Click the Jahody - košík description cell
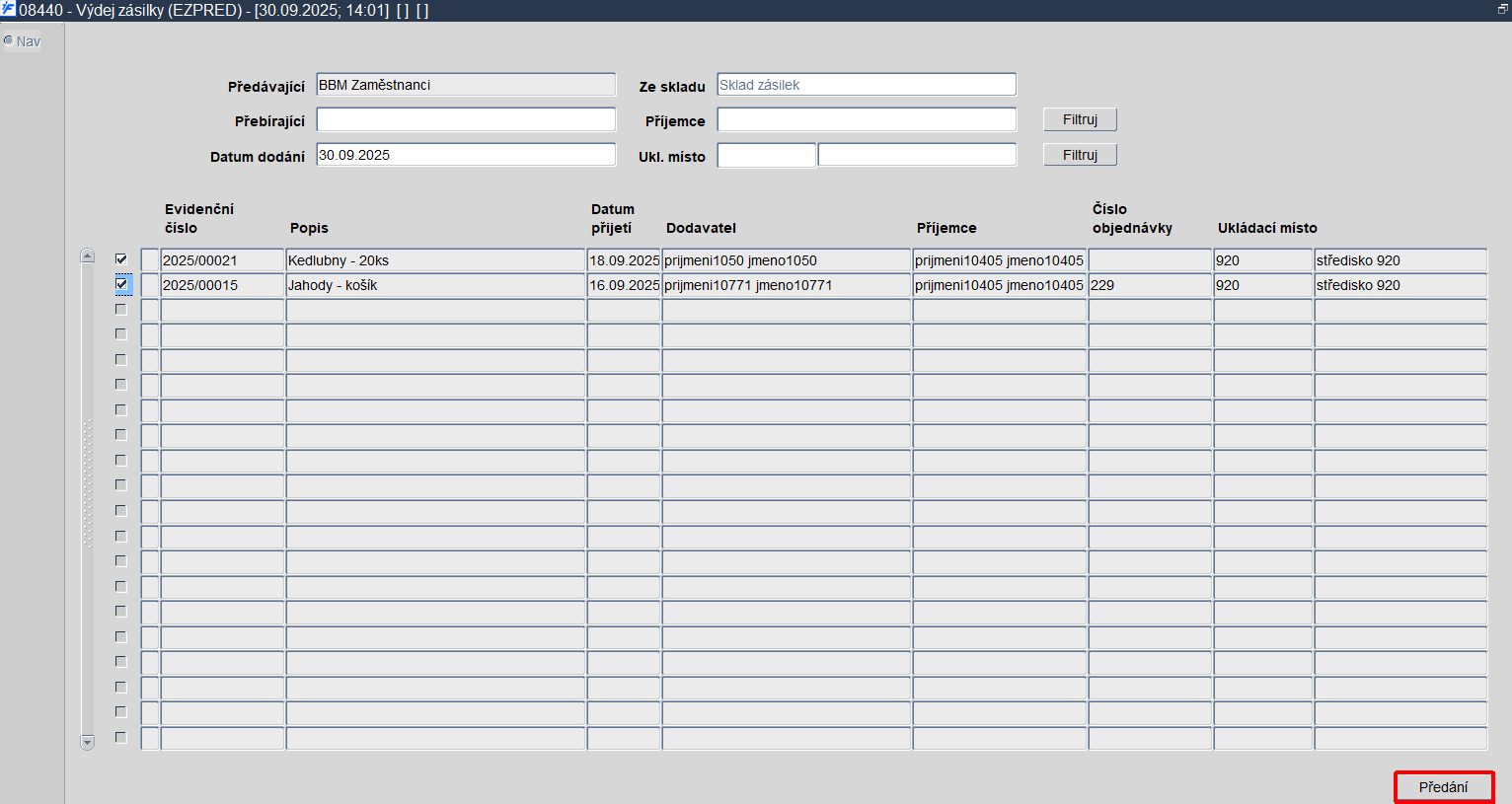 [x=435, y=285]
